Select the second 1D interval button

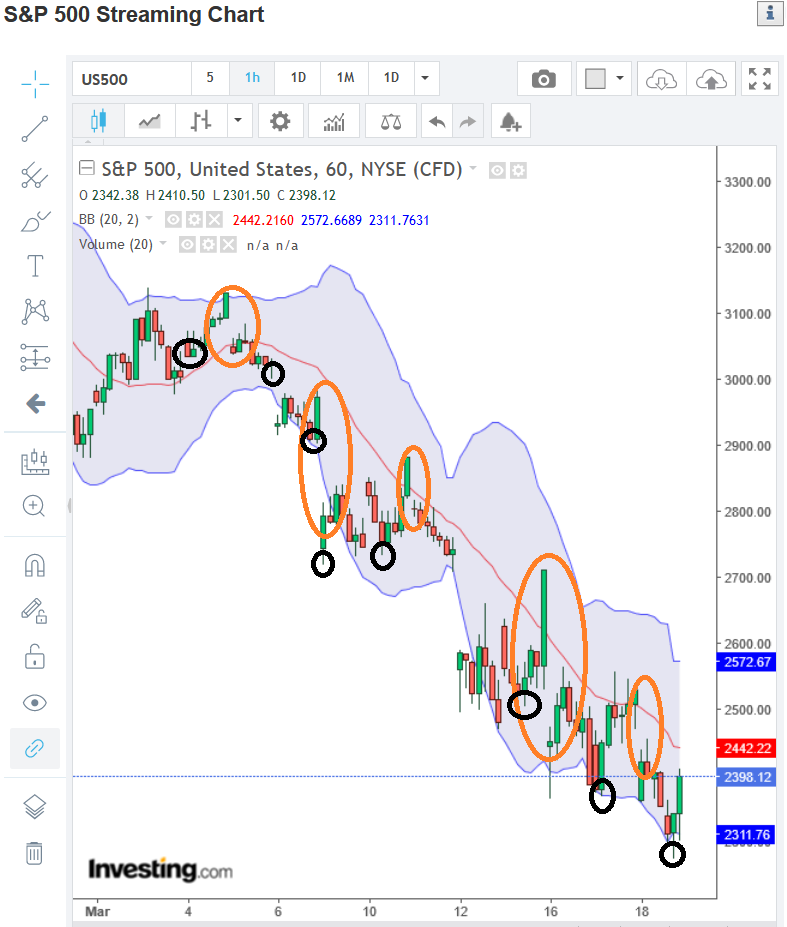[391, 78]
